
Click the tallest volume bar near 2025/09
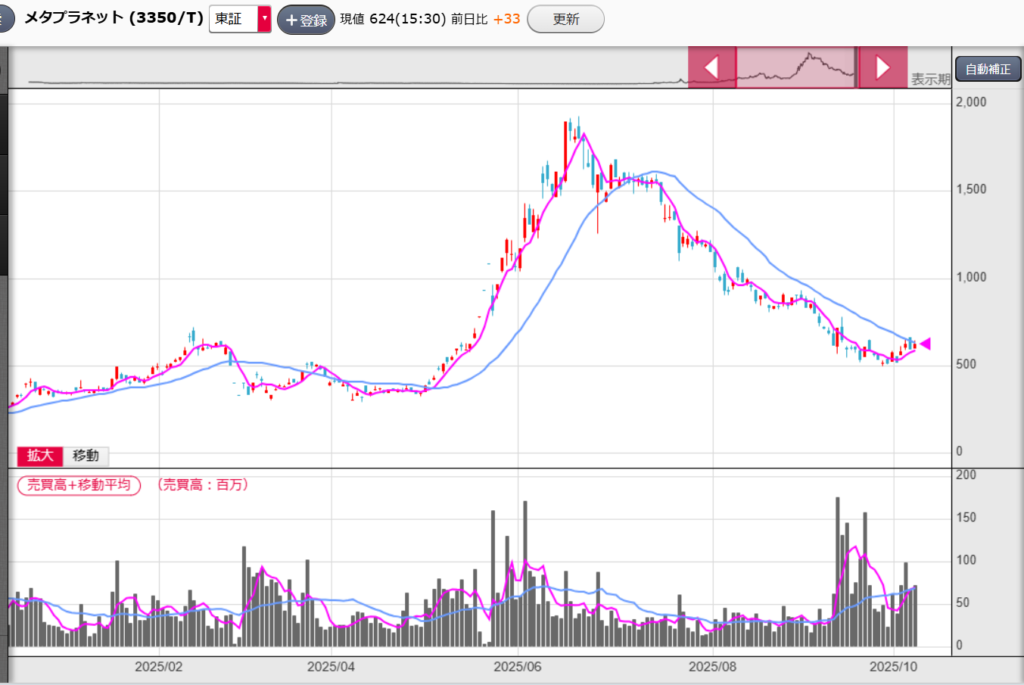tap(837, 572)
